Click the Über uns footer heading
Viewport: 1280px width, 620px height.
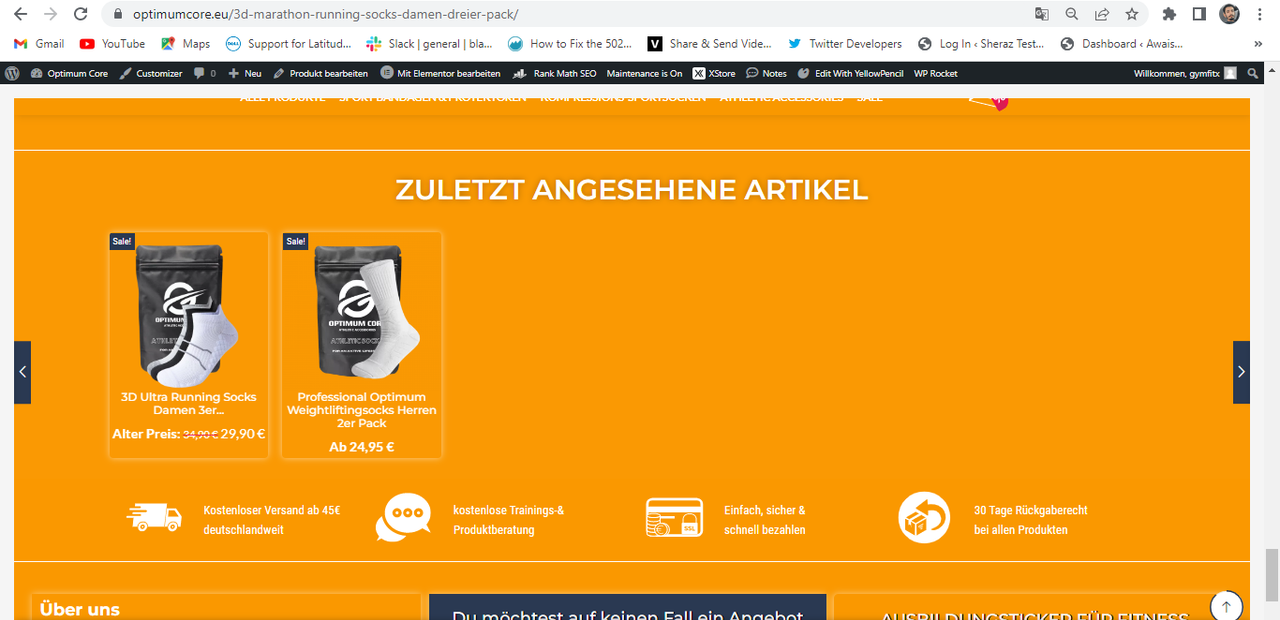click(80, 609)
